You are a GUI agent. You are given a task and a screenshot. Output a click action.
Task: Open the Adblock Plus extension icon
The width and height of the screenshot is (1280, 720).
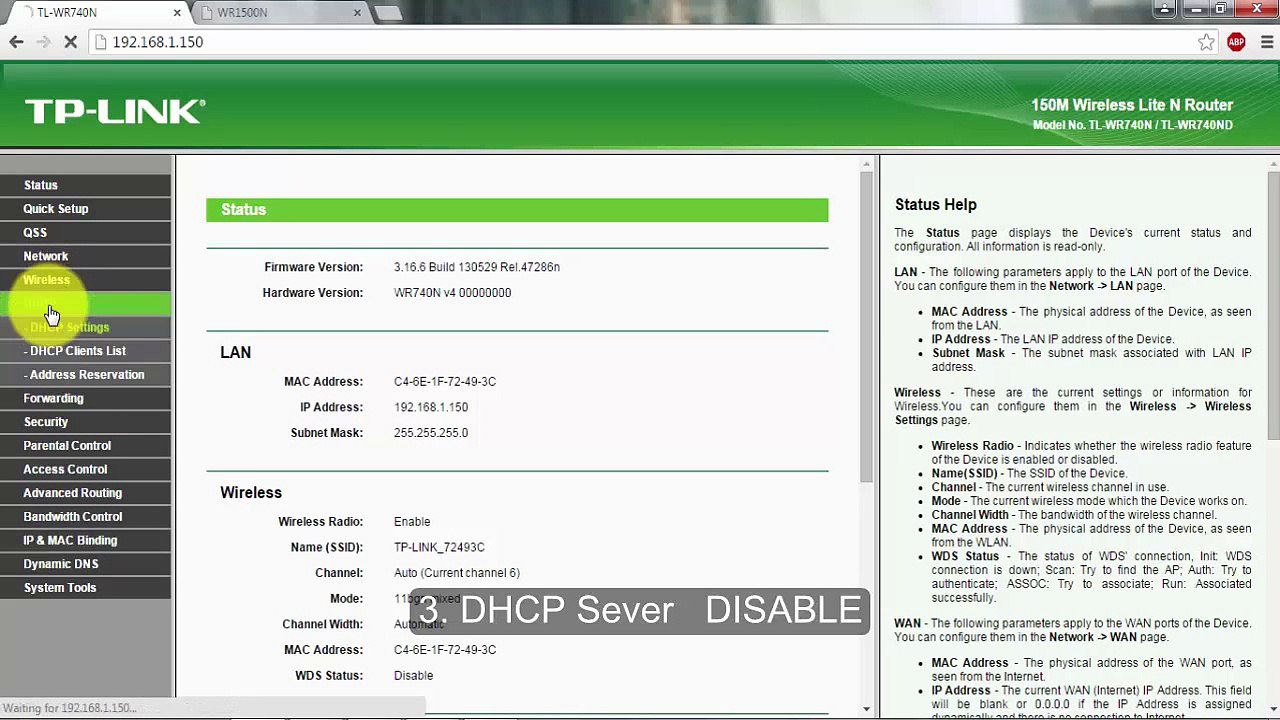click(1236, 42)
